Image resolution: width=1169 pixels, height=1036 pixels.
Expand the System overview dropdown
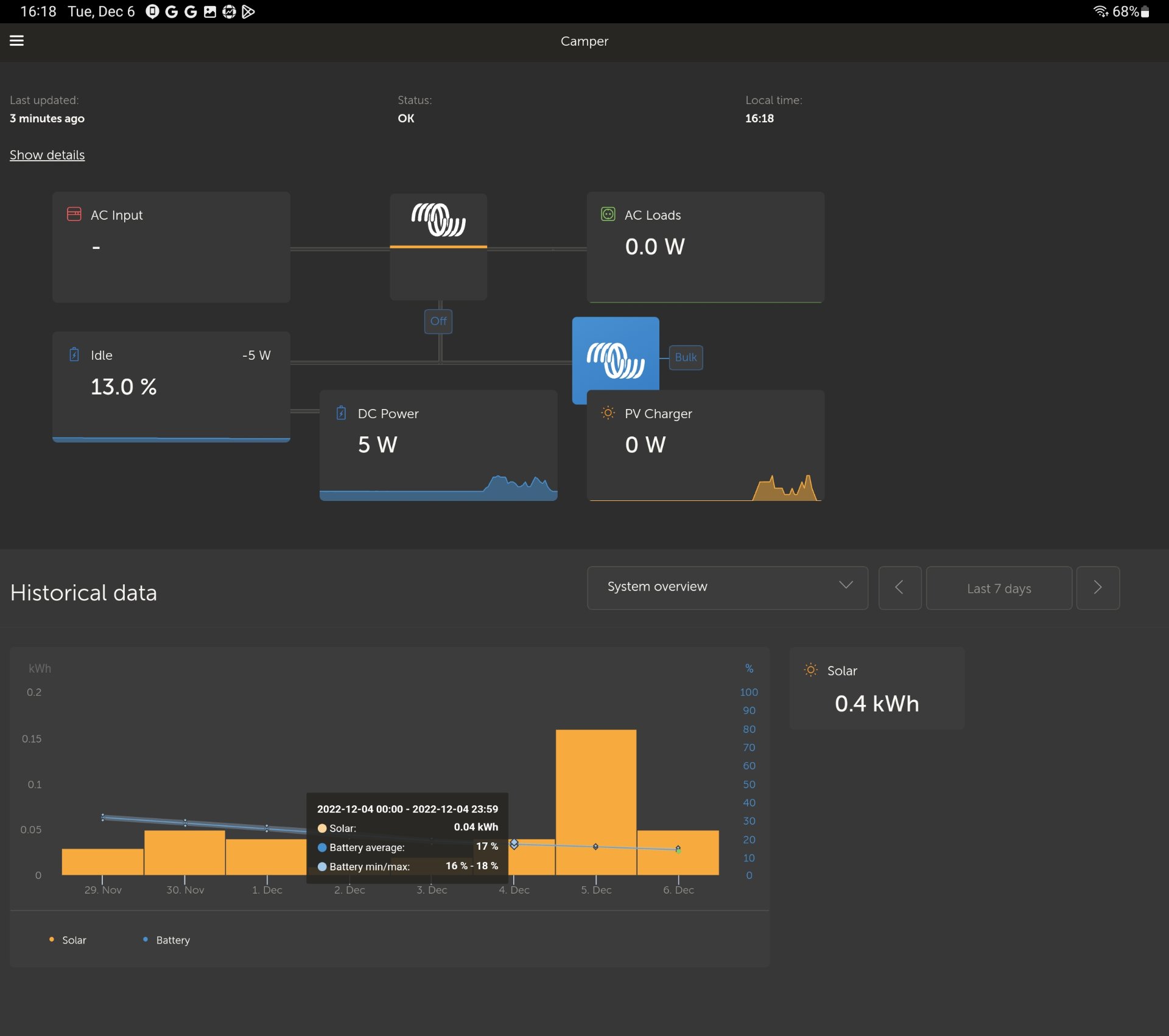(727, 588)
